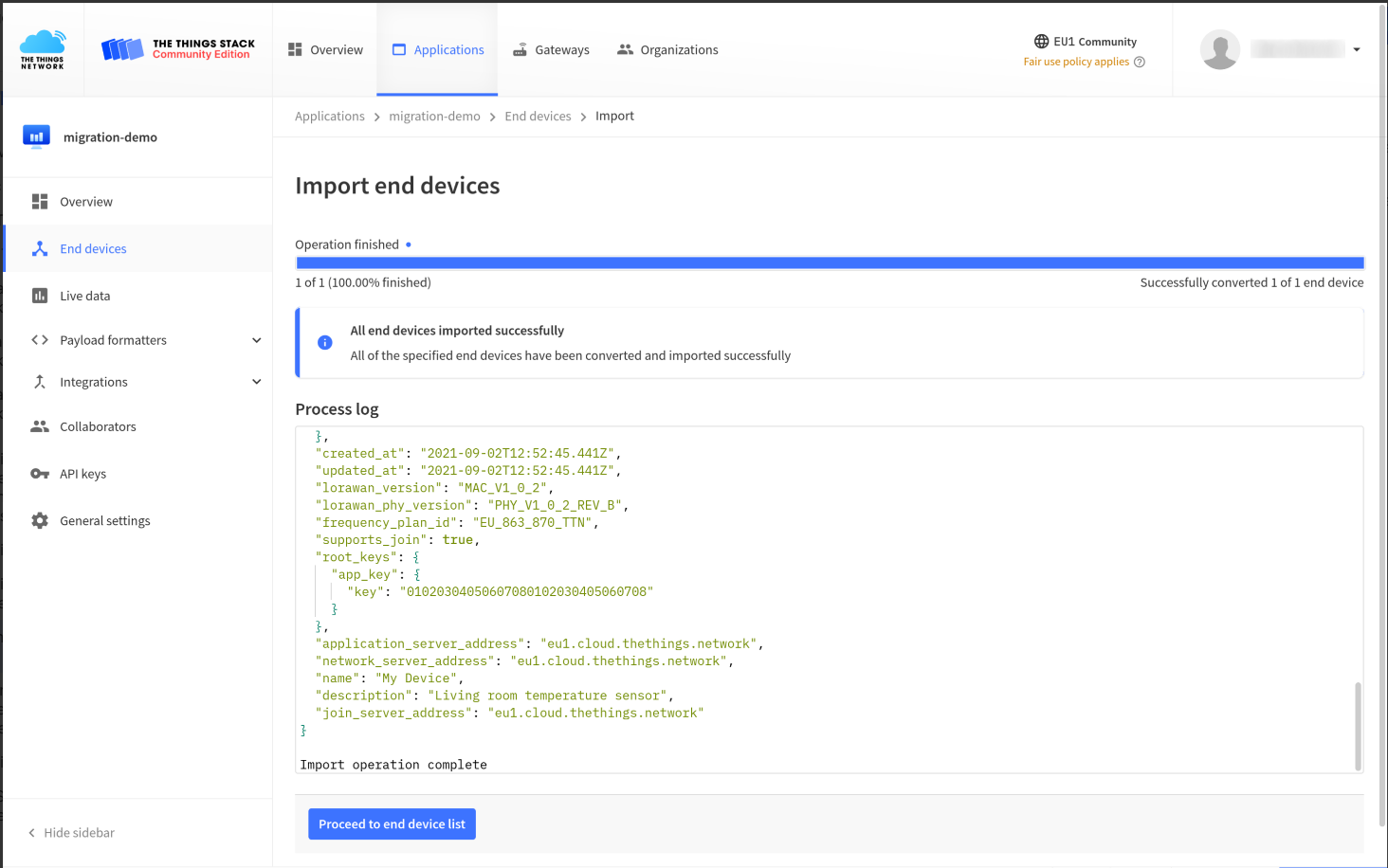Click the Hide sidebar button
The height and width of the screenshot is (868, 1388).
coord(71,833)
